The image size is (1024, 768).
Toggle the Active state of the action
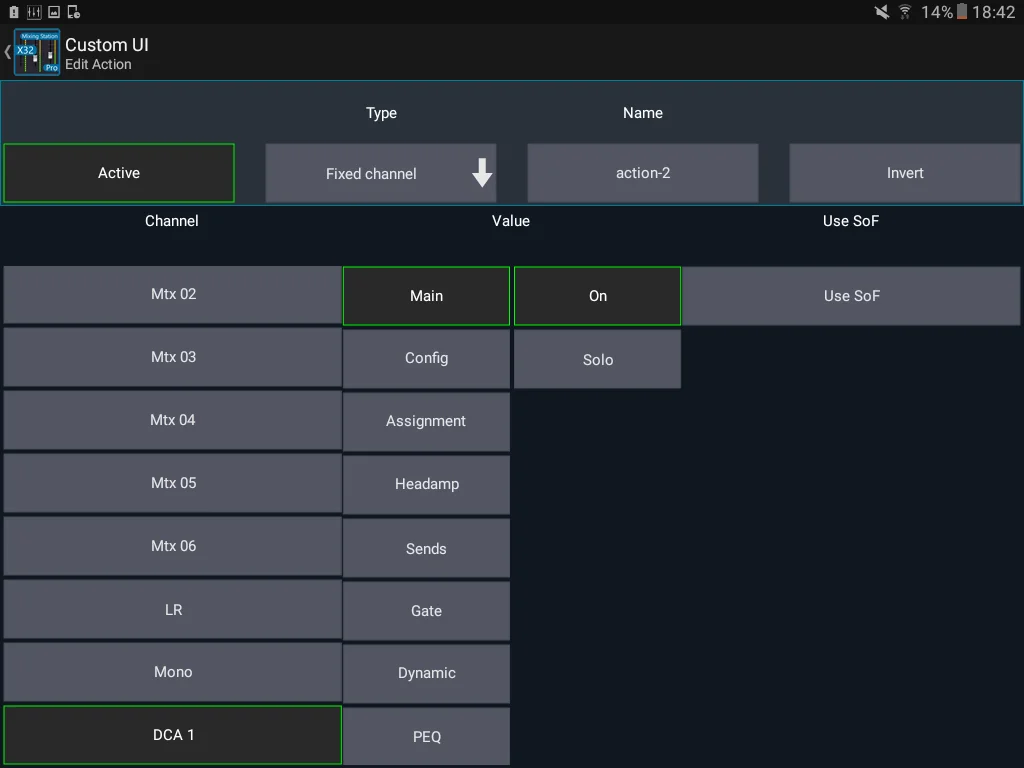point(118,172)
